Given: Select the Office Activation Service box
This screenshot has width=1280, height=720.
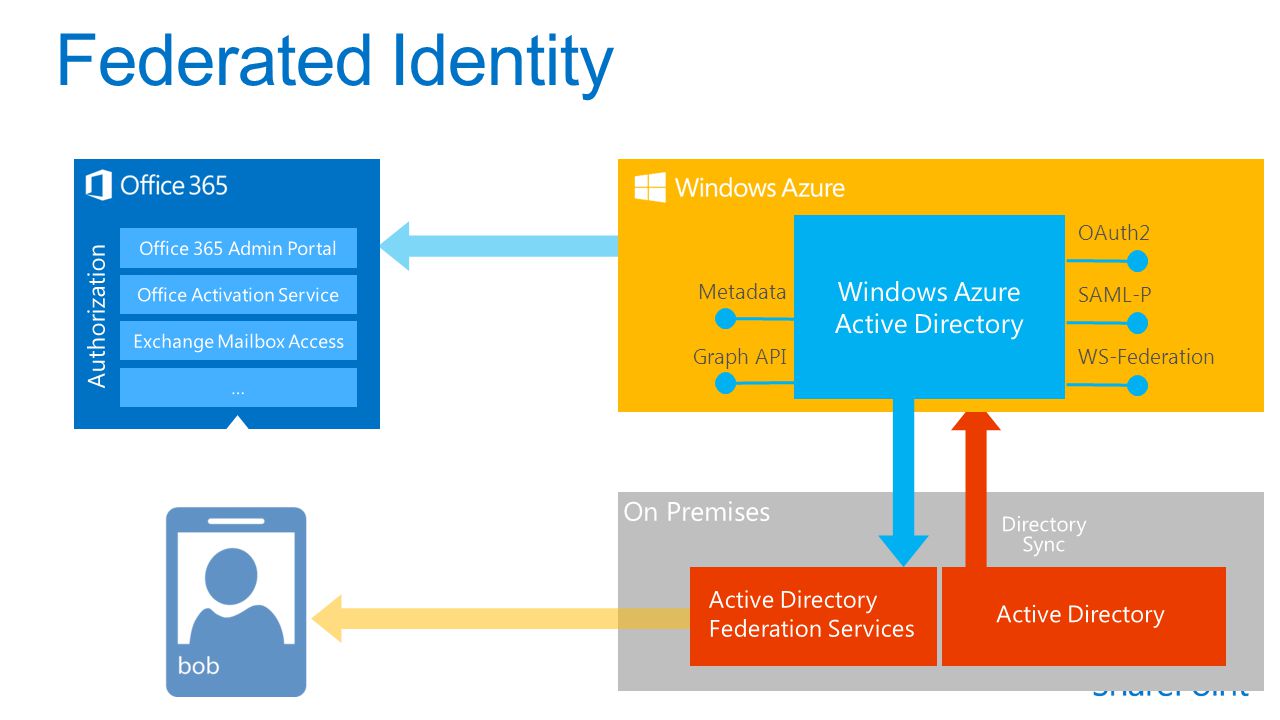Looking at the screenshot, I should click(238, 295).
